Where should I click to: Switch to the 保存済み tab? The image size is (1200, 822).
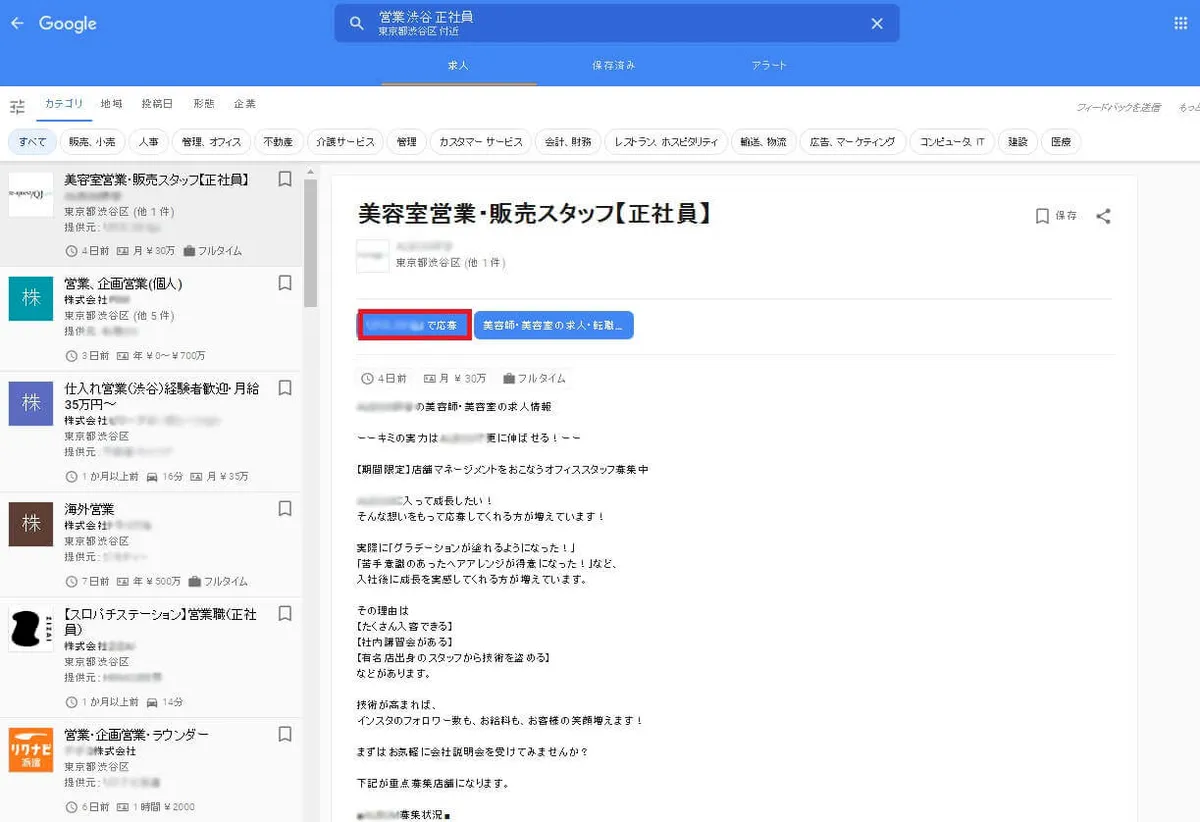pyautogui.click(x=613, y=66)
